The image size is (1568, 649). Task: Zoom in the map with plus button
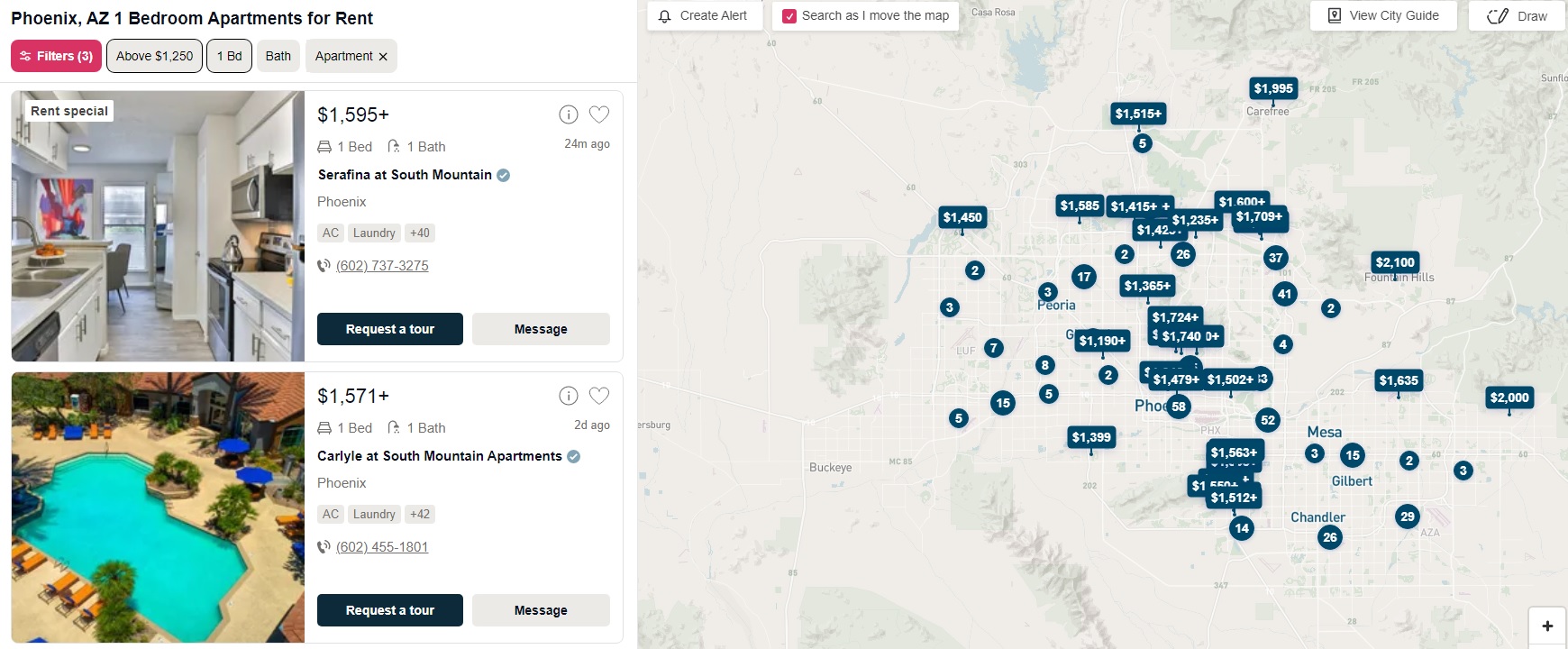1547,626
